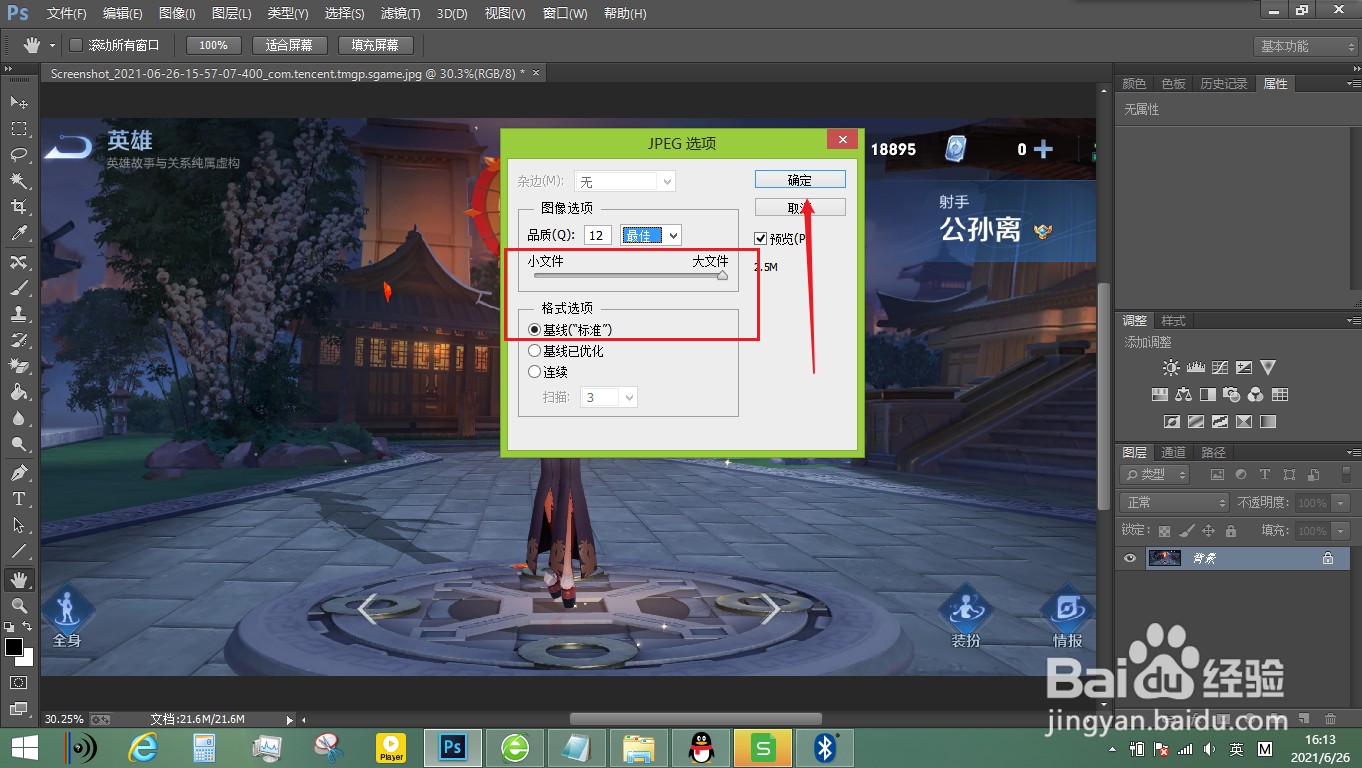1362x768 pixels.
Task: Add a Photo Filter adjustment
Action: pyautogui.click(x=1232, y=394)
